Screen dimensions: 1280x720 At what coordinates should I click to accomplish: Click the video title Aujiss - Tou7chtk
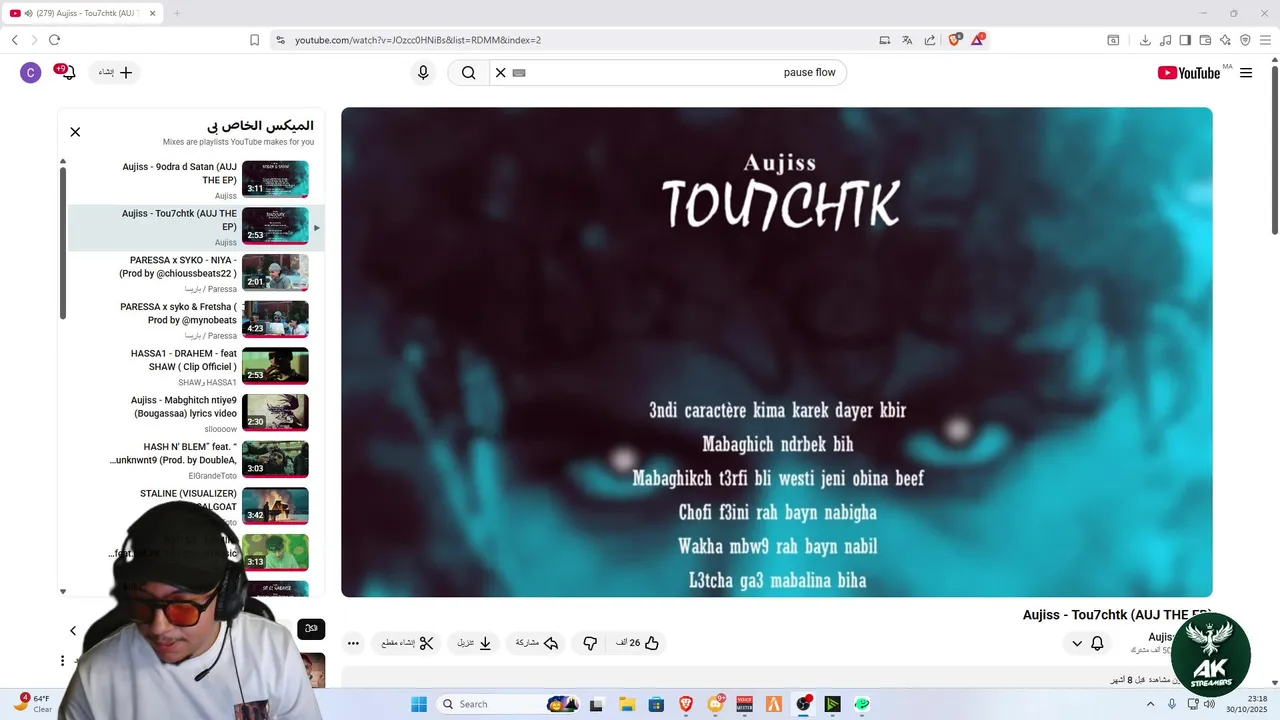1117,615
